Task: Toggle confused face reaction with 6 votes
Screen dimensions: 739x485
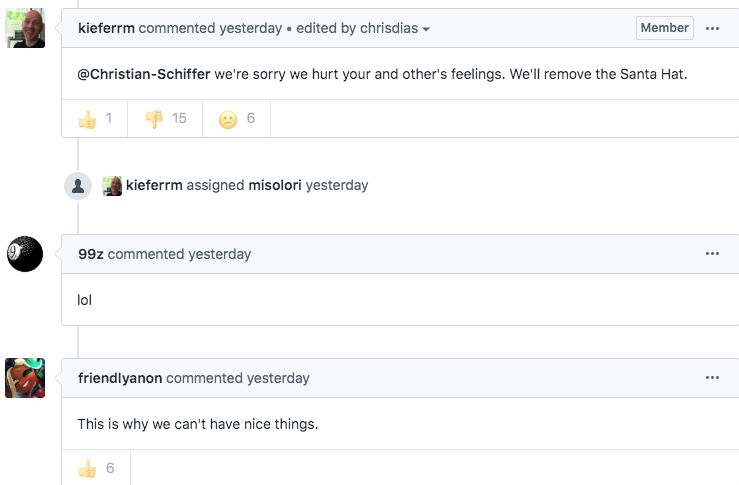Action: (x=237, y=119)
